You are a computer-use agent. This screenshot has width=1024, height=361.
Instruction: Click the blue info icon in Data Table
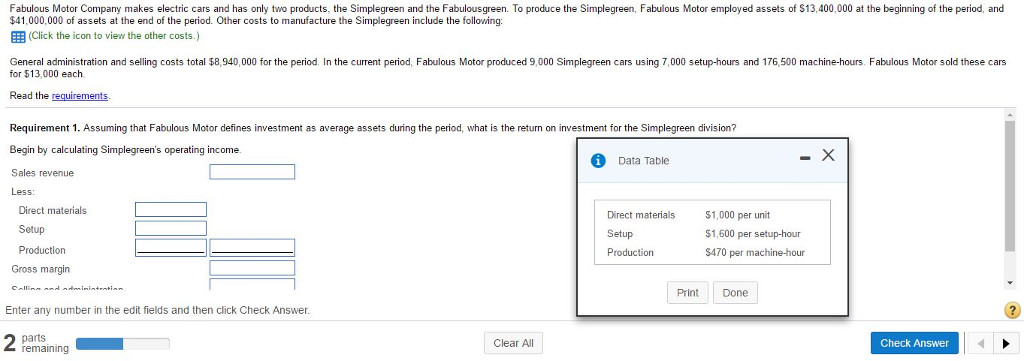[x=597, y=161]
